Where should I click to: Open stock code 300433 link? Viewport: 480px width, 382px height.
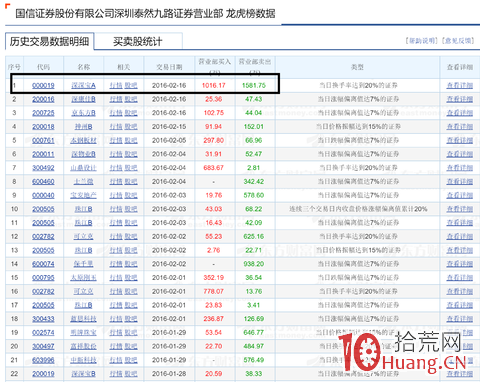pyautogui.click(x=43, y=319)
